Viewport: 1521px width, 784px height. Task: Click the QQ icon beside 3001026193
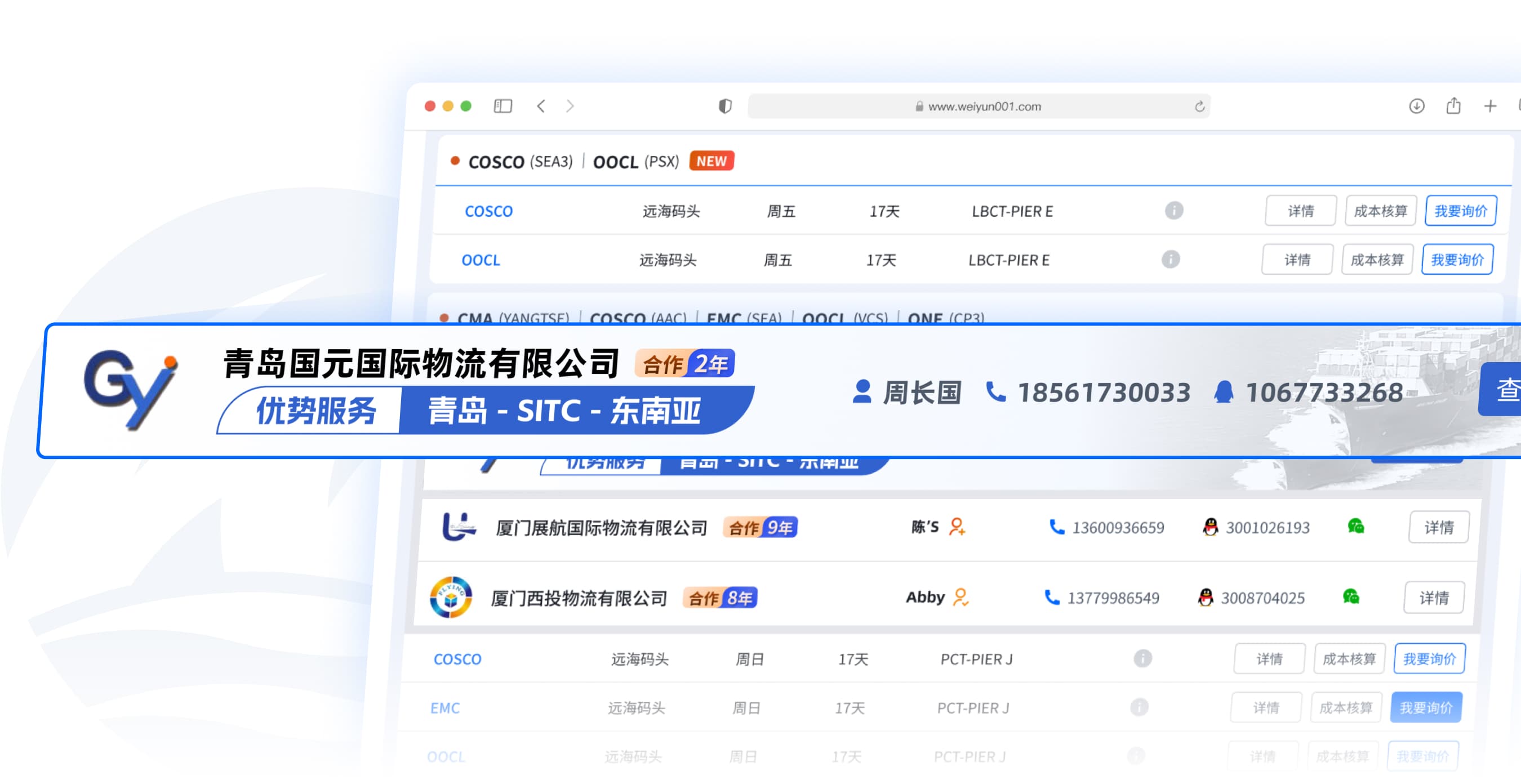coord(1211,527)
